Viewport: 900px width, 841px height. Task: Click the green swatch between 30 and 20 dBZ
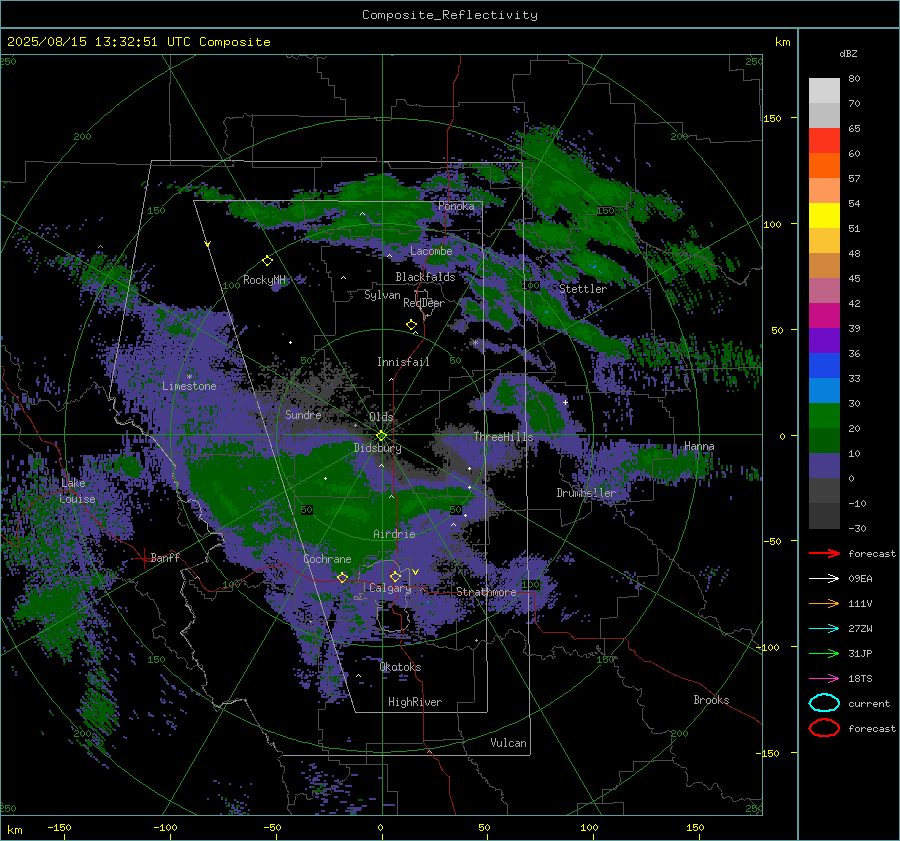pos(824,416)
